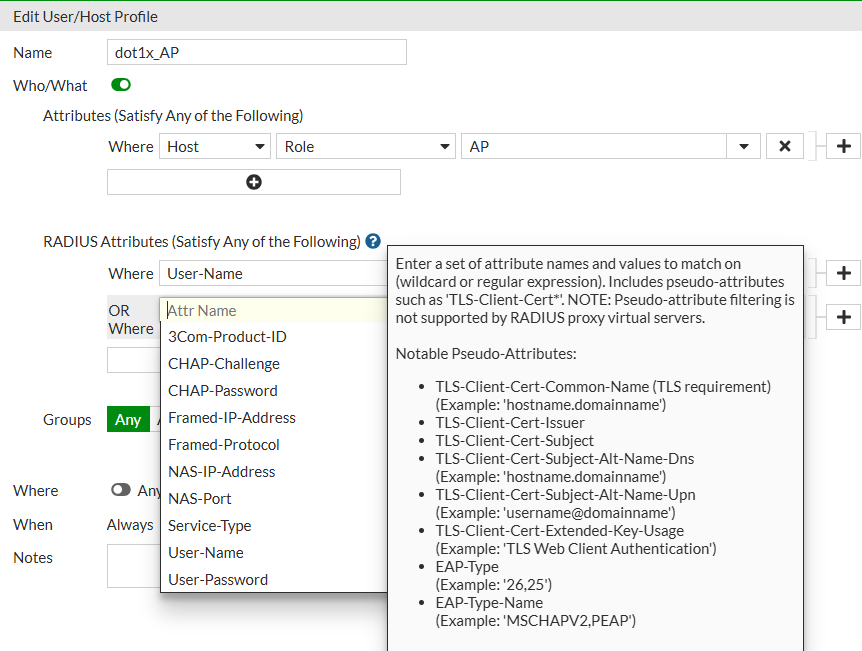Screen dimensions: 862x651
Task: Choose CHAP-Challenge from the attribute list
Action: coord(224,364)
